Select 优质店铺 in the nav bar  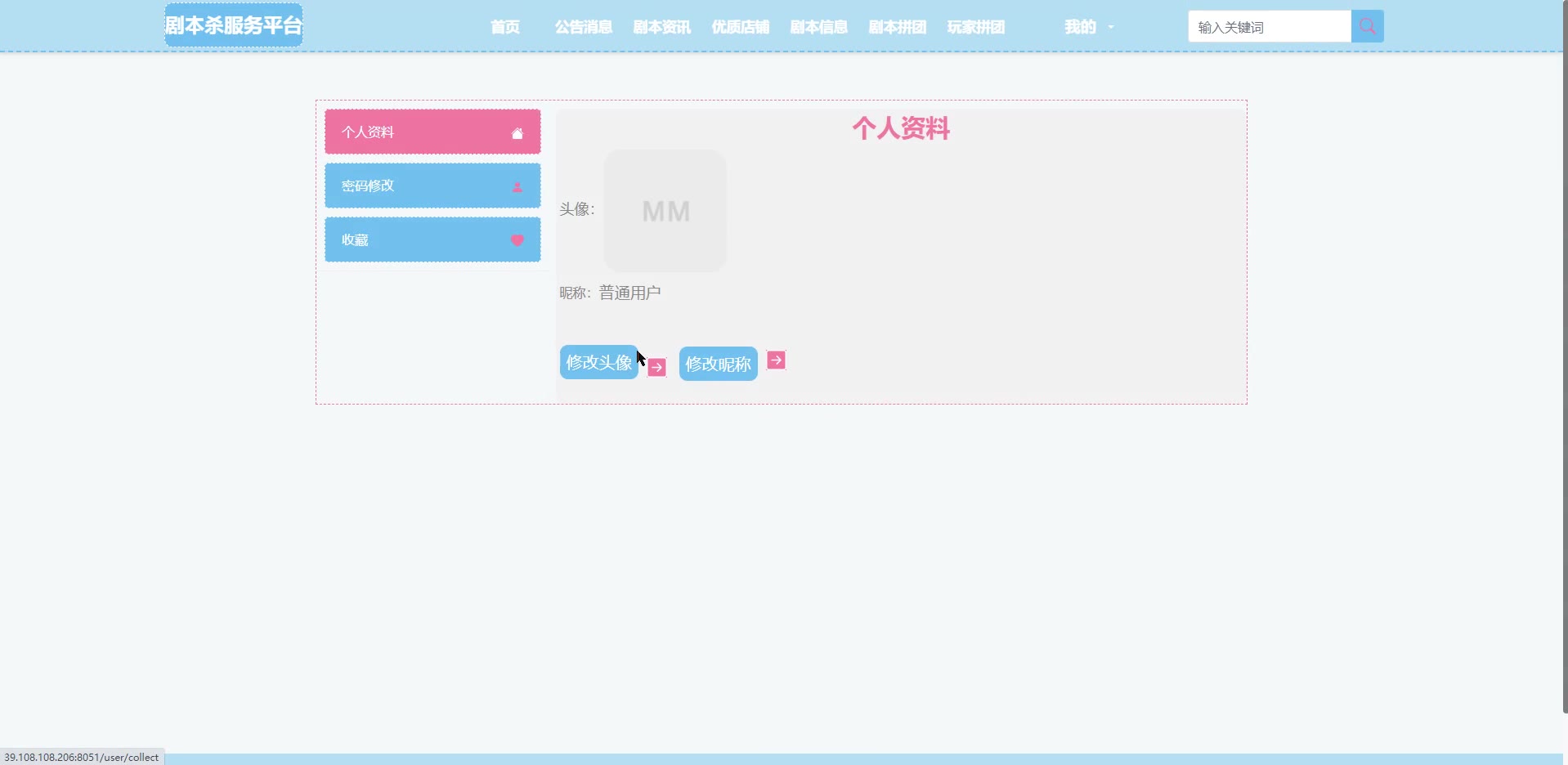741,27
